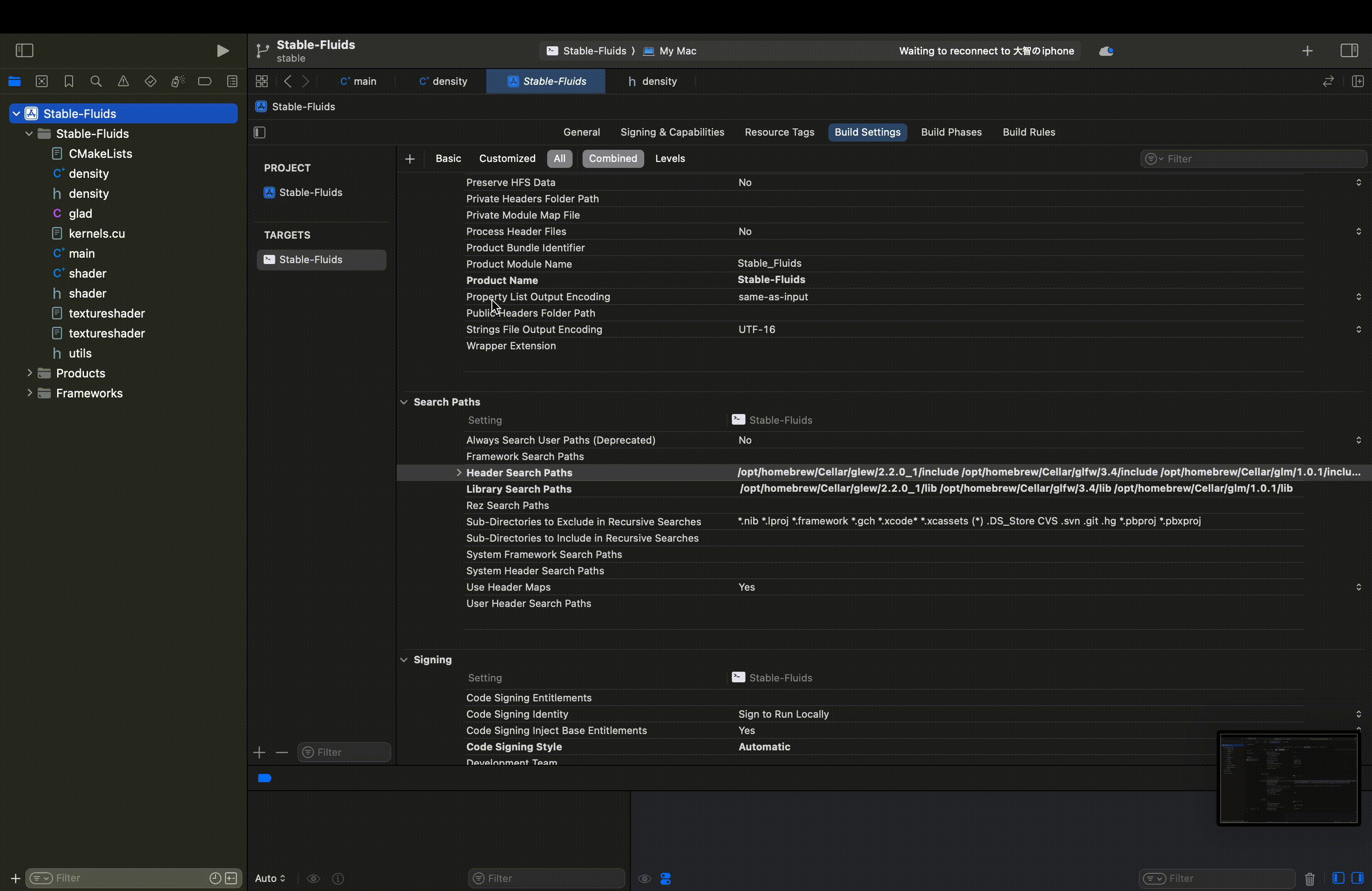Toggle the inspector panel on the right

1349,51
